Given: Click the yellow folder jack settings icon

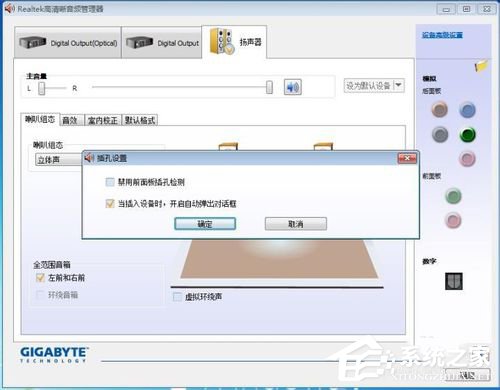Looking at the screenshot, I should point(481,66).
